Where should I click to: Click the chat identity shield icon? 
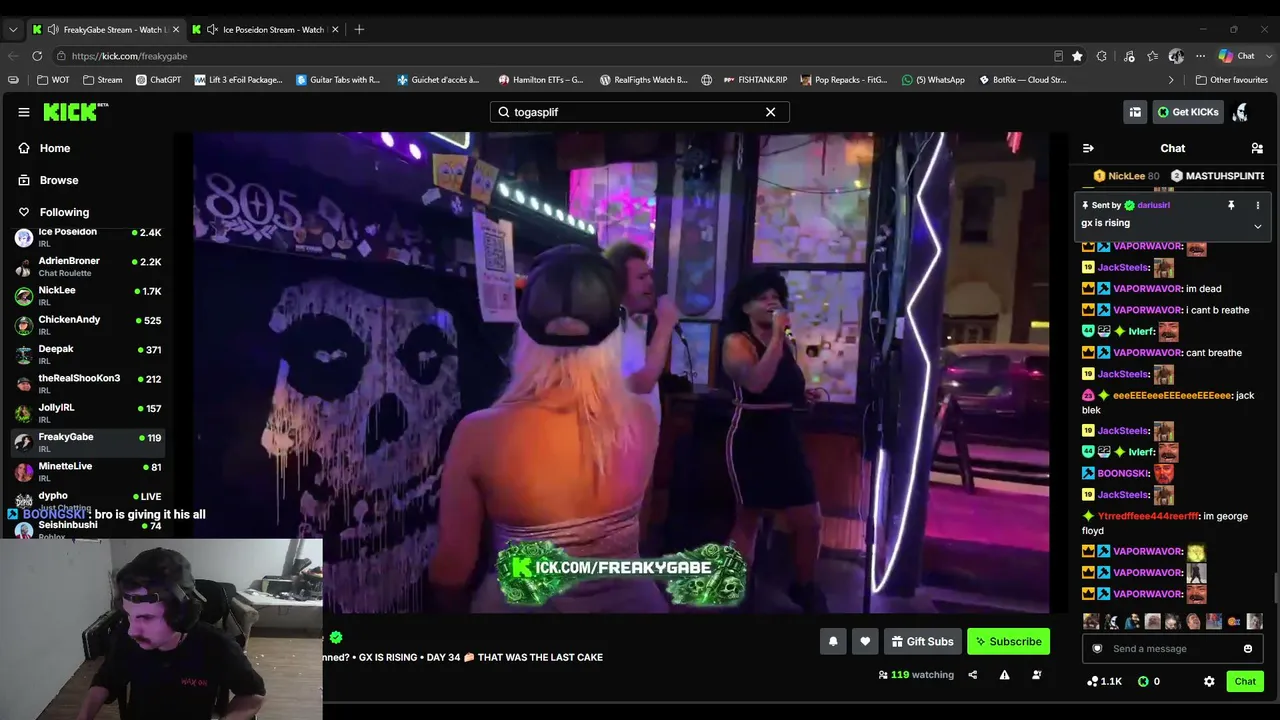point(1097,648)
